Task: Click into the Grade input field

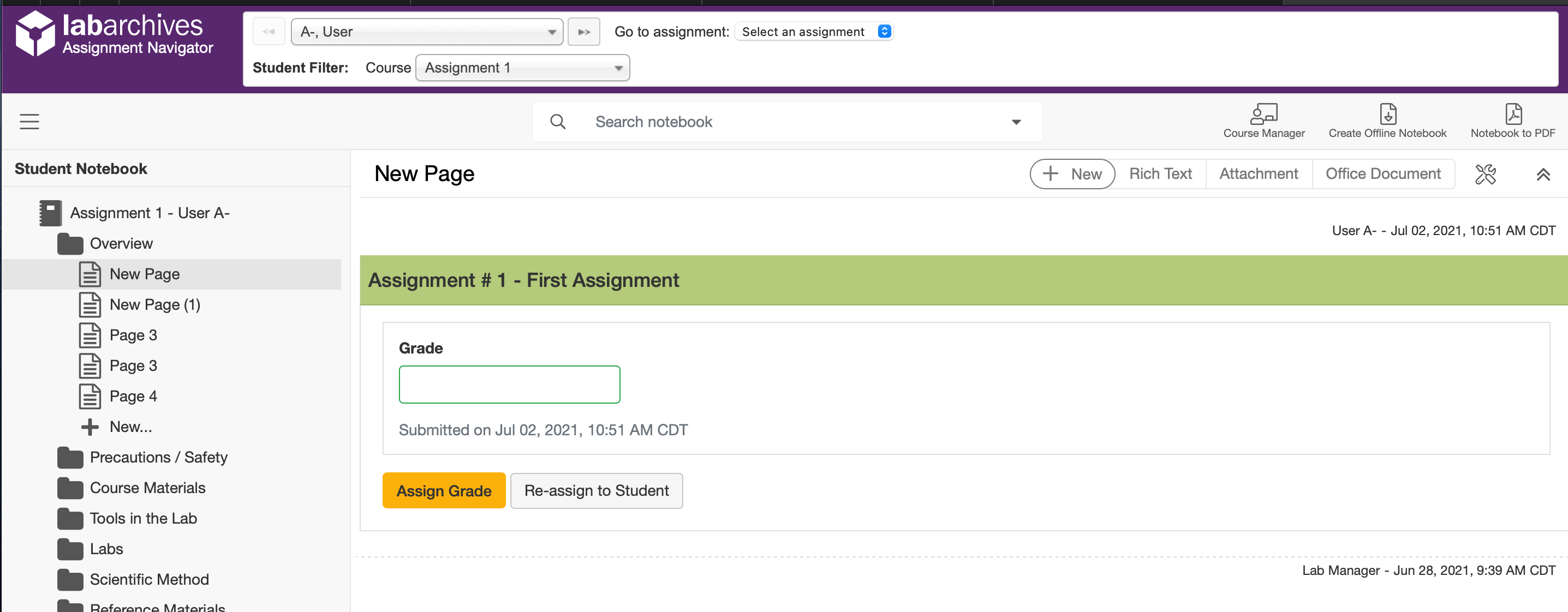Action: tap(509, 385)
